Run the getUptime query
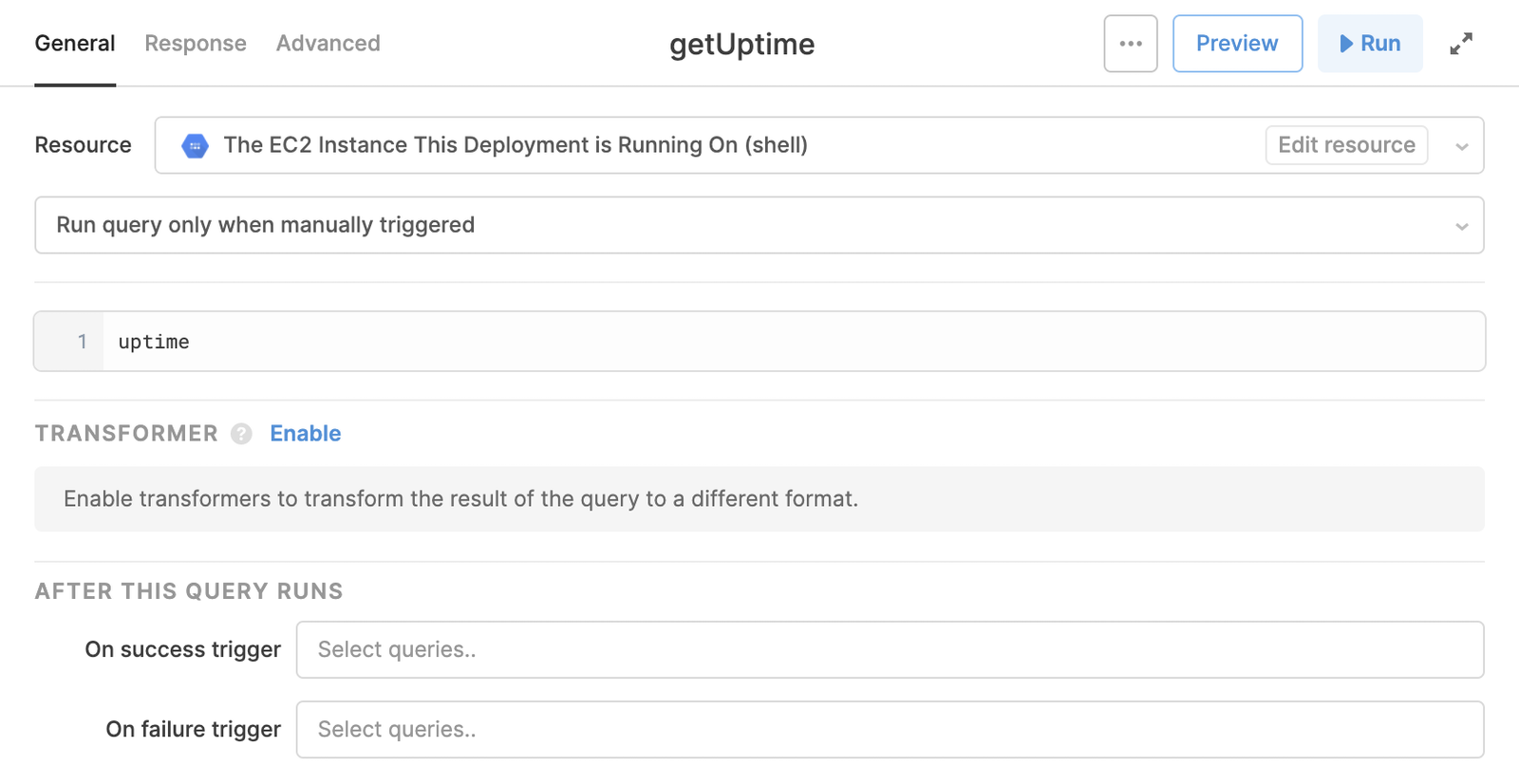The image size is (1519, 784). [1370, 44]
